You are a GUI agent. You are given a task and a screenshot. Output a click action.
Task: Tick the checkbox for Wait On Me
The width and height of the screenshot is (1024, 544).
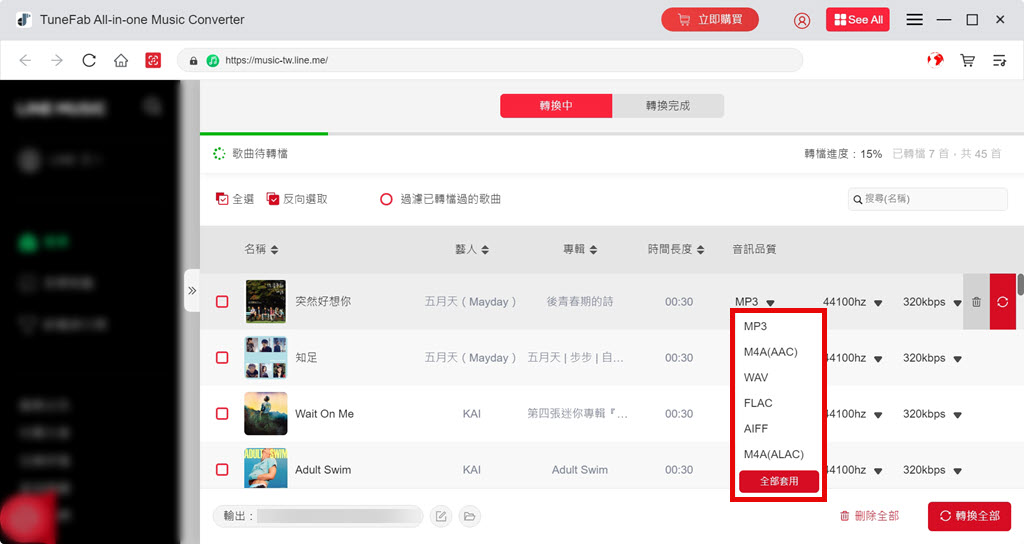(x=222, y=414)
